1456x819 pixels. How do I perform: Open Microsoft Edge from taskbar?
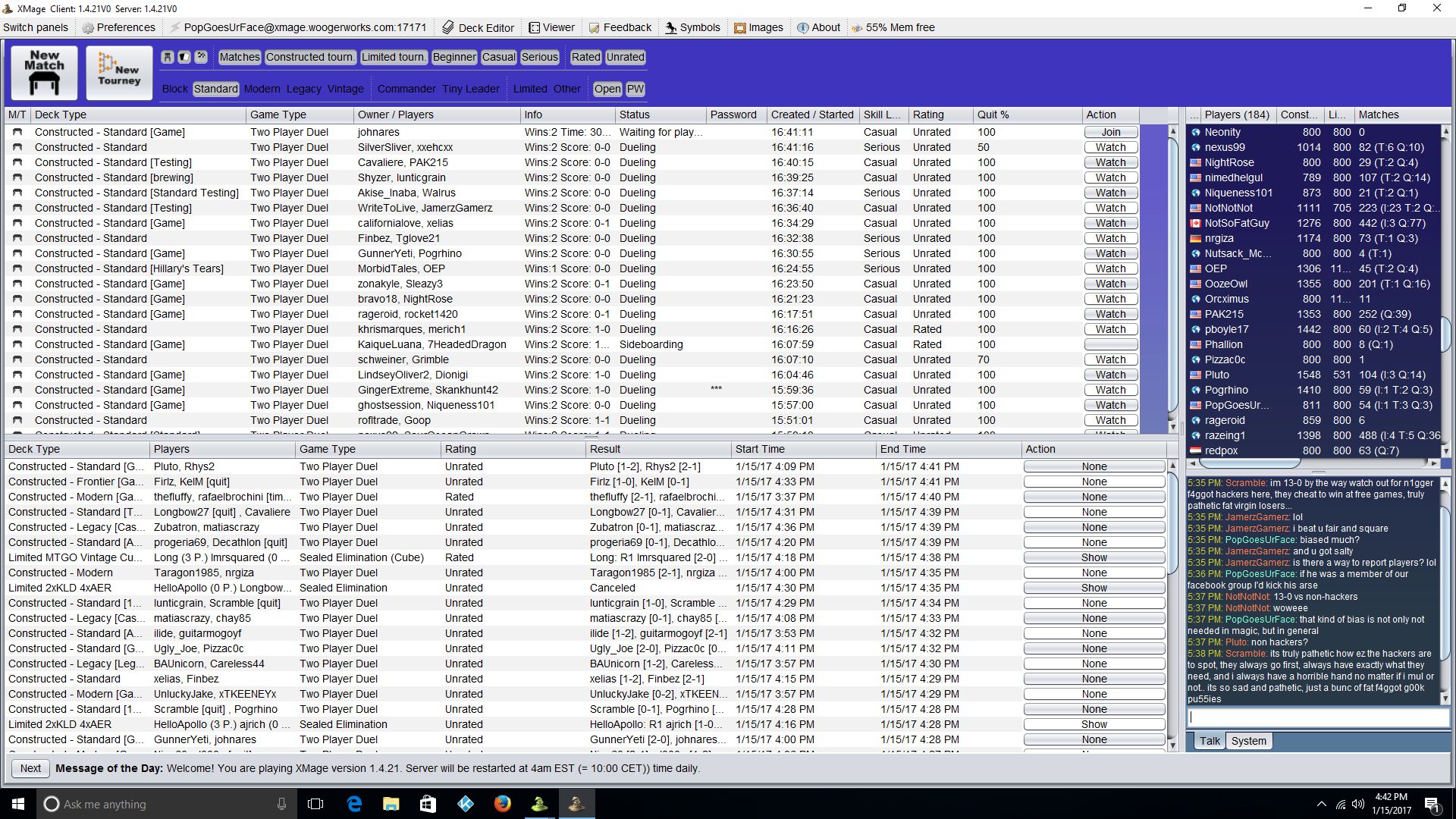pos(354,804)
